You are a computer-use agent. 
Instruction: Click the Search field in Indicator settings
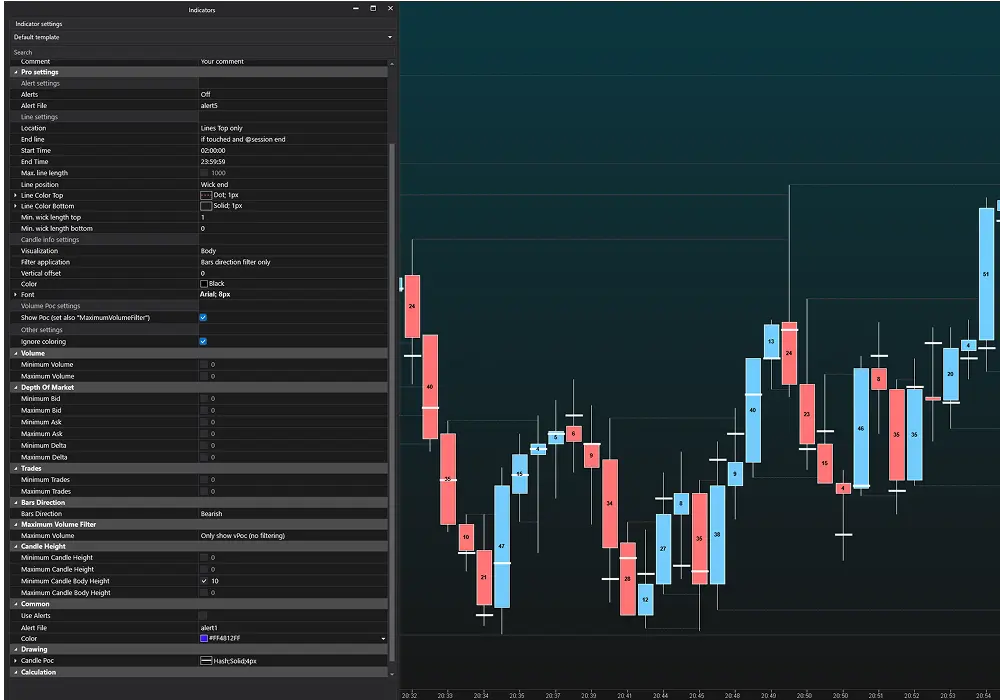click(x=200, y=52)
